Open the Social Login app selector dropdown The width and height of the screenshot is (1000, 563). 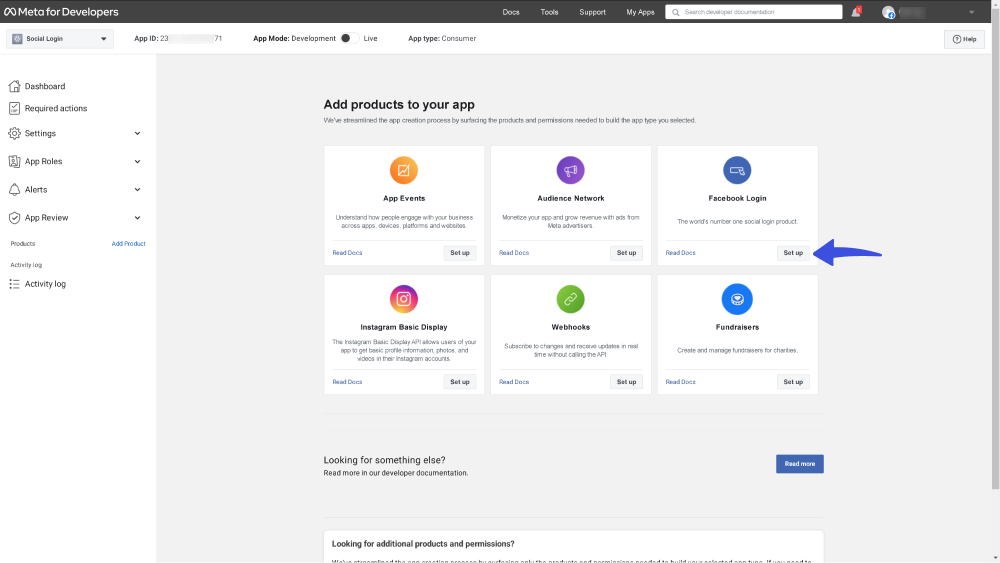point(60,39)
